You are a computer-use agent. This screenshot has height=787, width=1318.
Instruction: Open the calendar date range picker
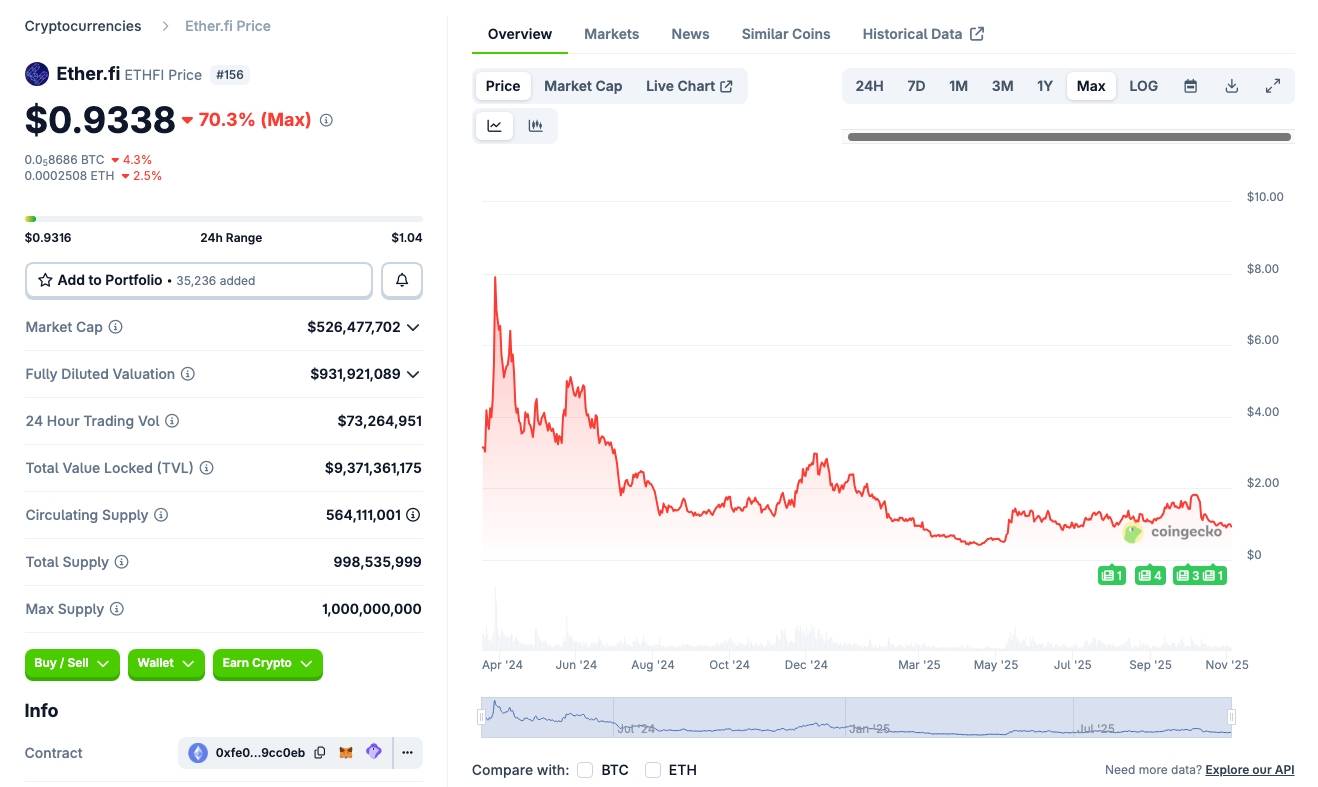coord(1190,86)
